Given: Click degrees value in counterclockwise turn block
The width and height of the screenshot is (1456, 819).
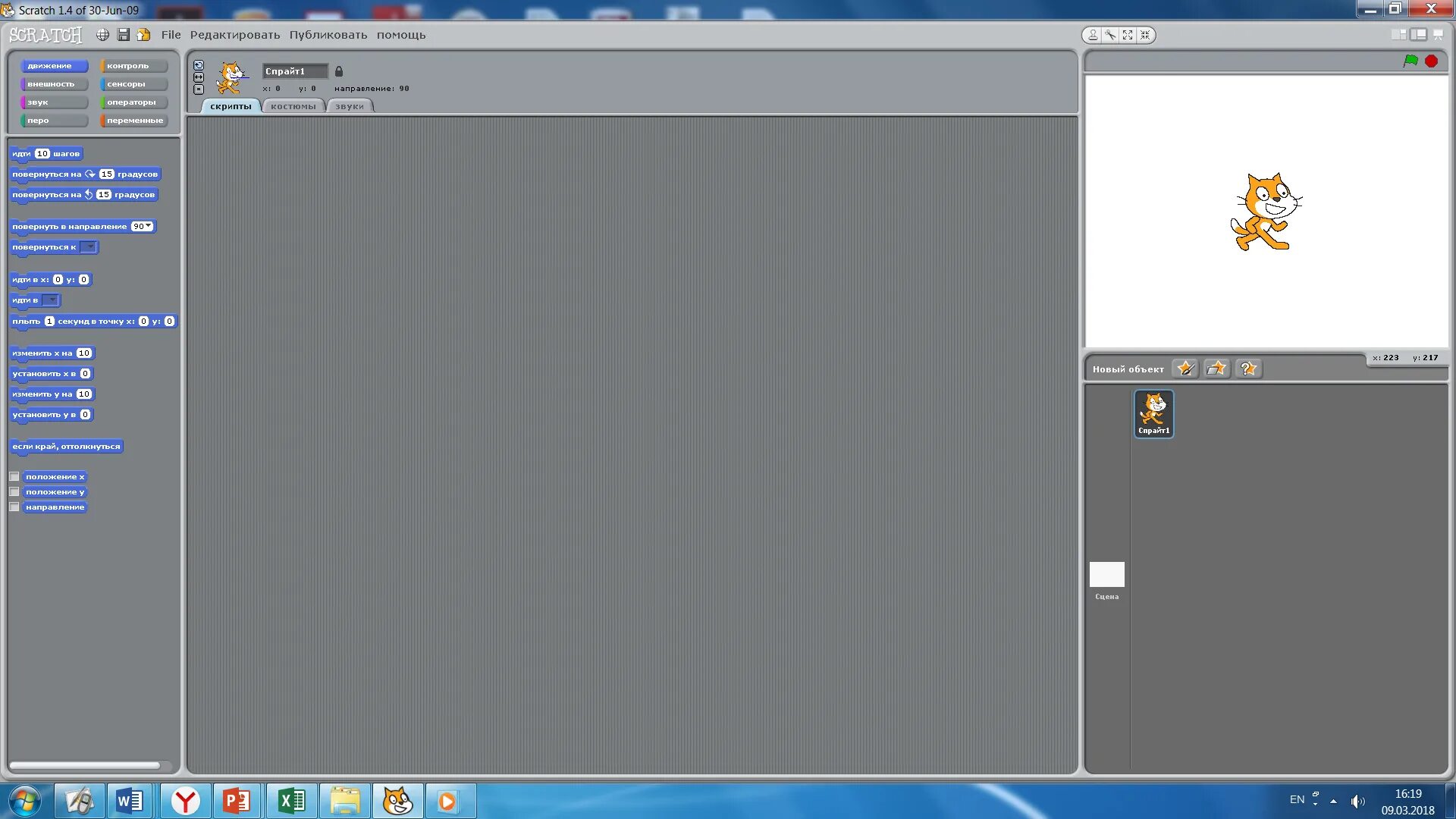Looking at the screenshot, I should (103, 195).
